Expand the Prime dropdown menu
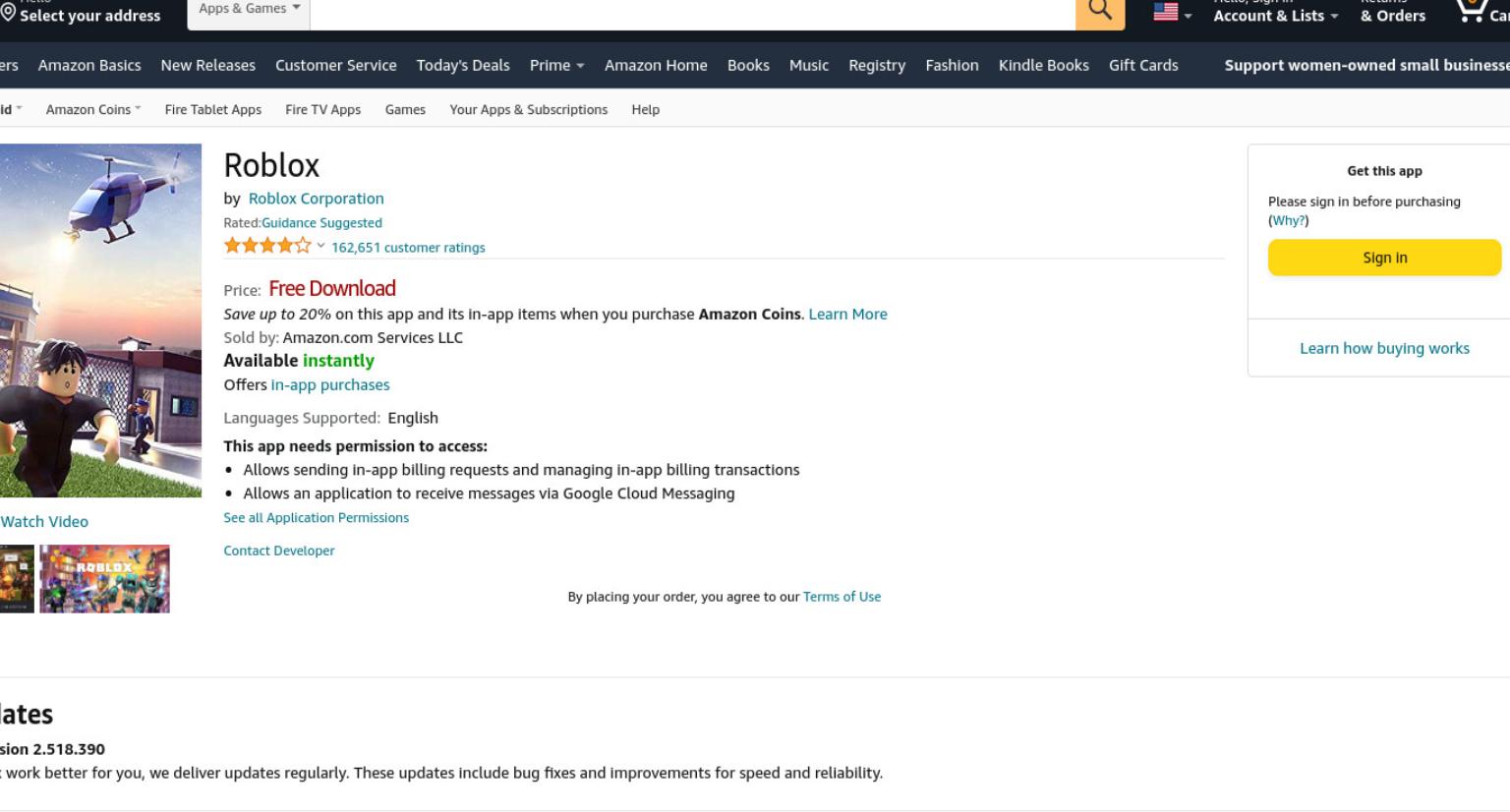 click(x=556, y=65)
